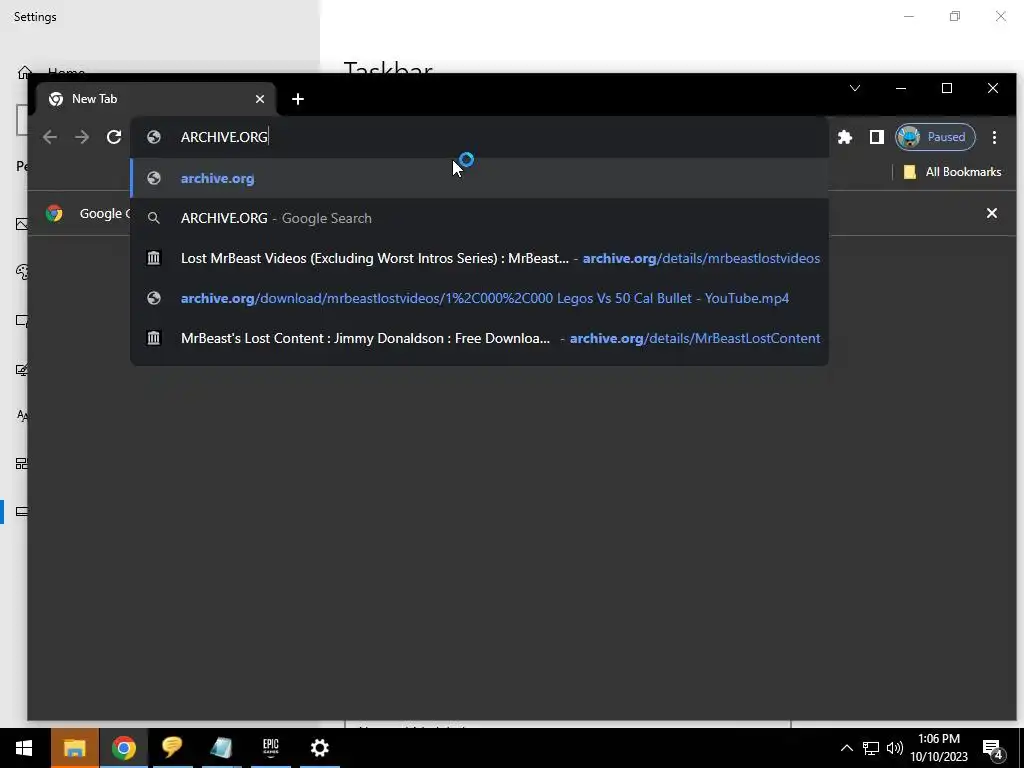Open the Windows Start menu

pos(24,748)
